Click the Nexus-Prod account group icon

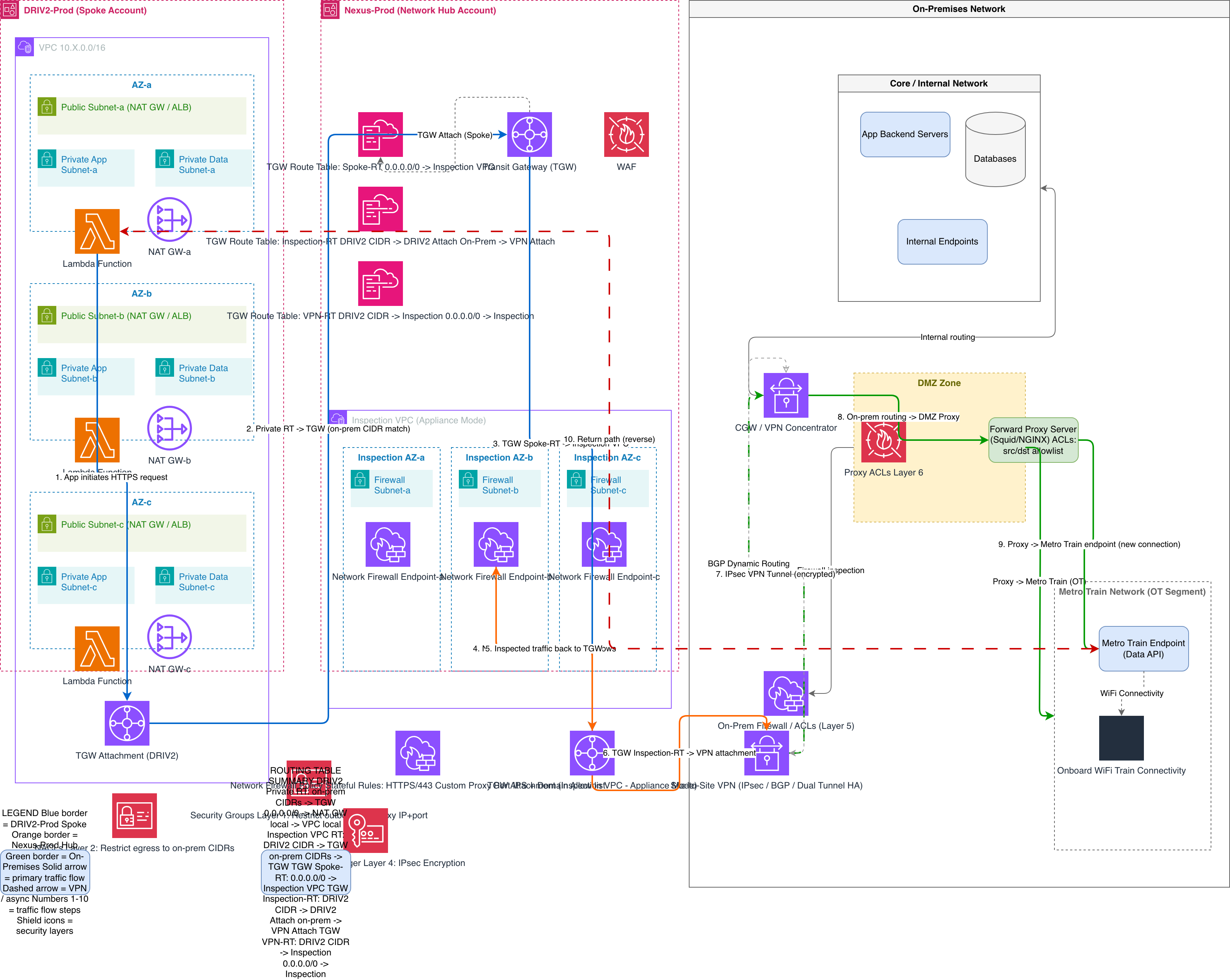pos(330,10)
